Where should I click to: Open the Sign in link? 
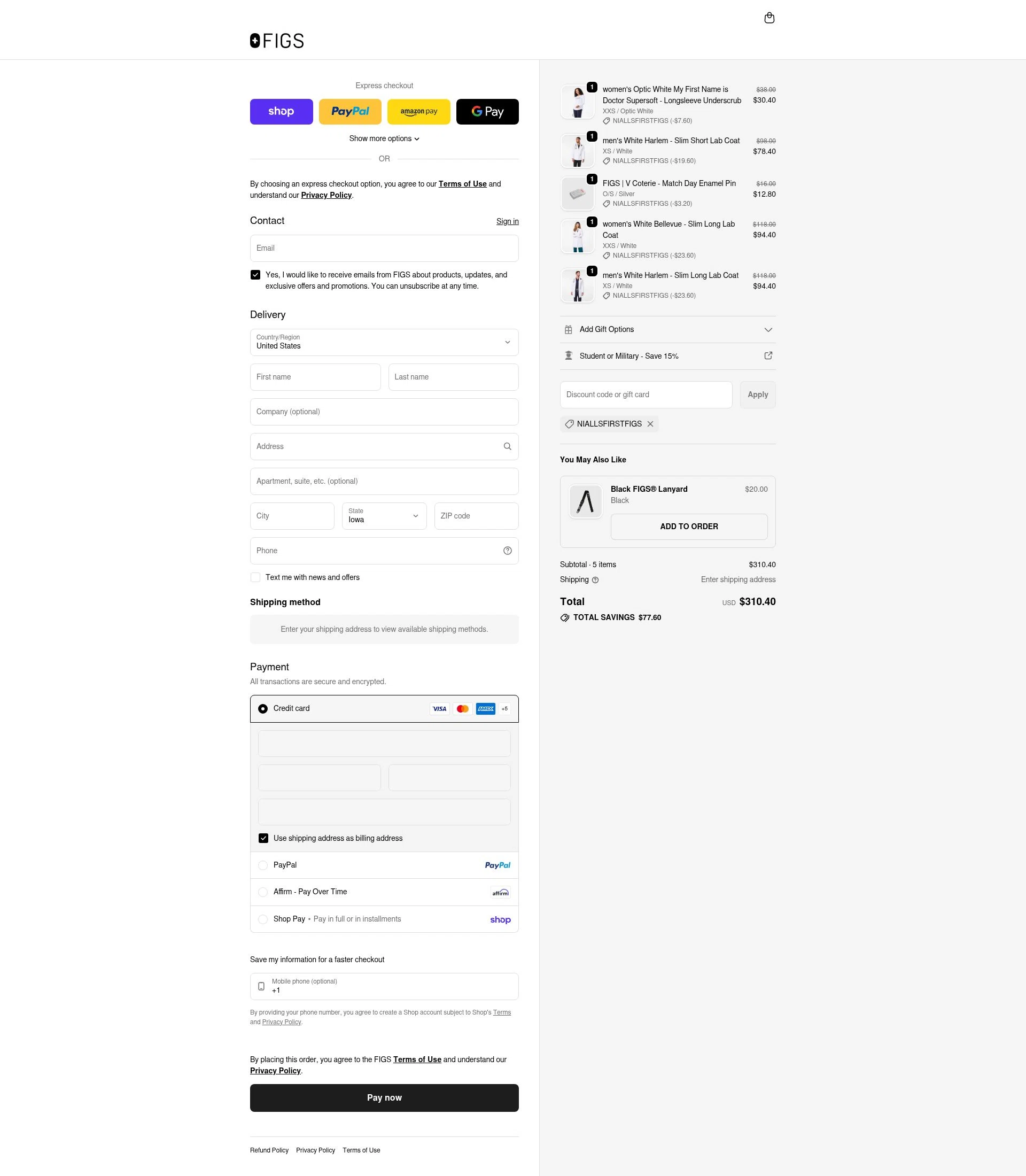[507, 221]
